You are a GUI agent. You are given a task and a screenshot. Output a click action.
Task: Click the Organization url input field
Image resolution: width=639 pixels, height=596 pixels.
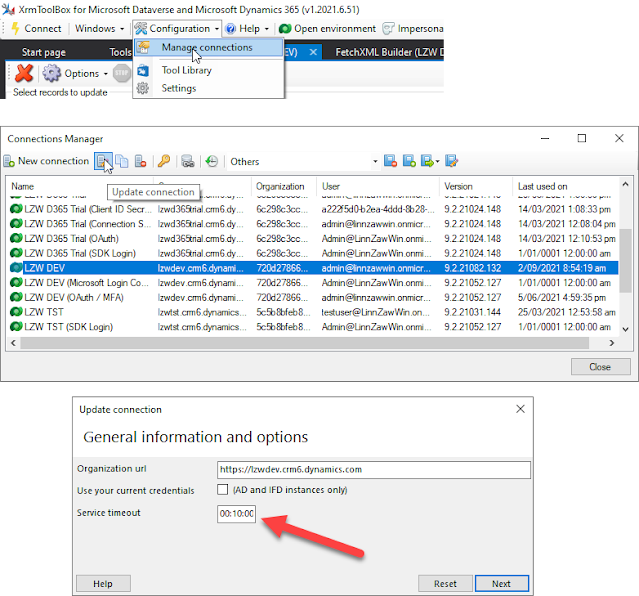click(x=374, y=470)
